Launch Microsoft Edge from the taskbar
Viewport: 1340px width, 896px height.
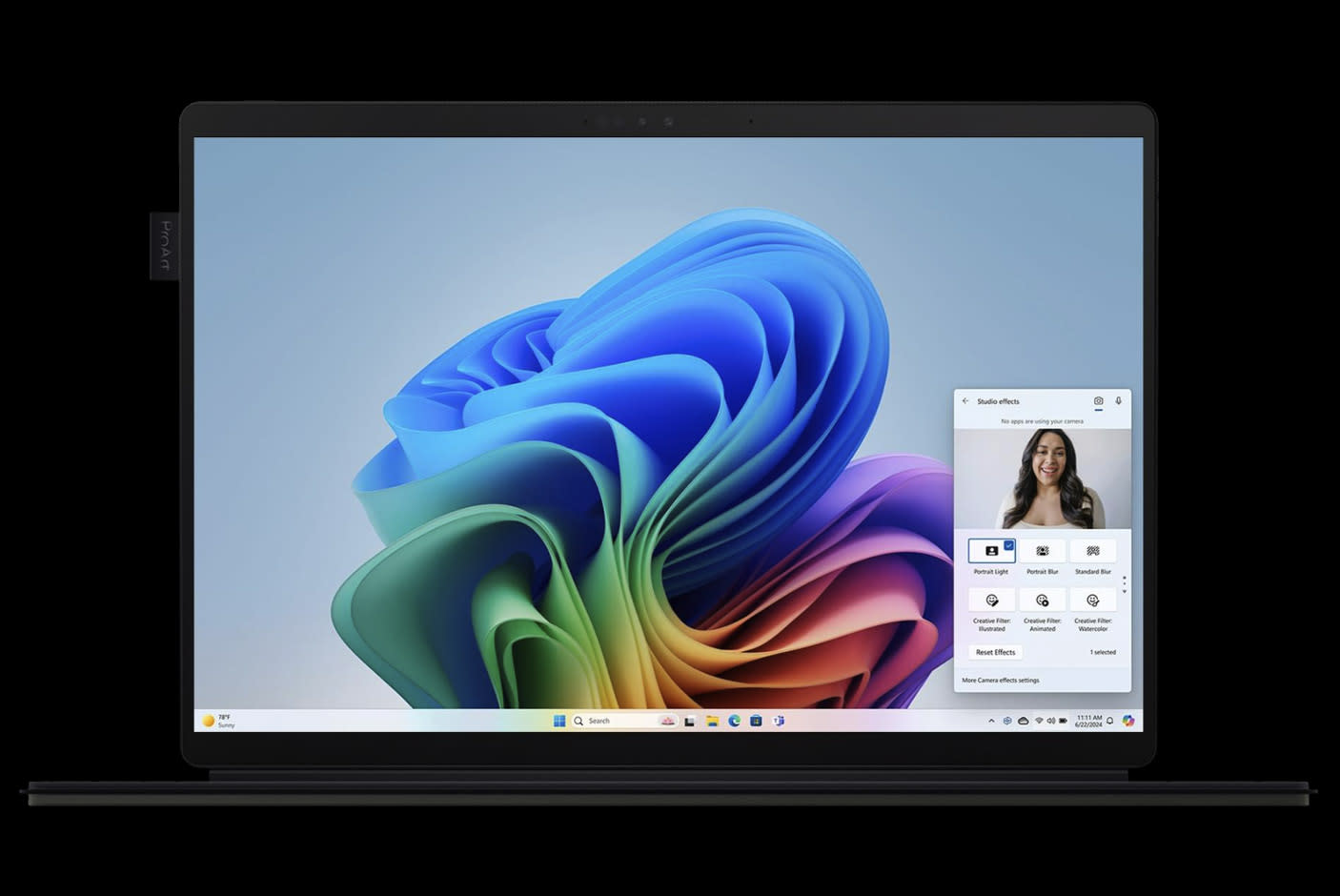click(x=734, y=721)
